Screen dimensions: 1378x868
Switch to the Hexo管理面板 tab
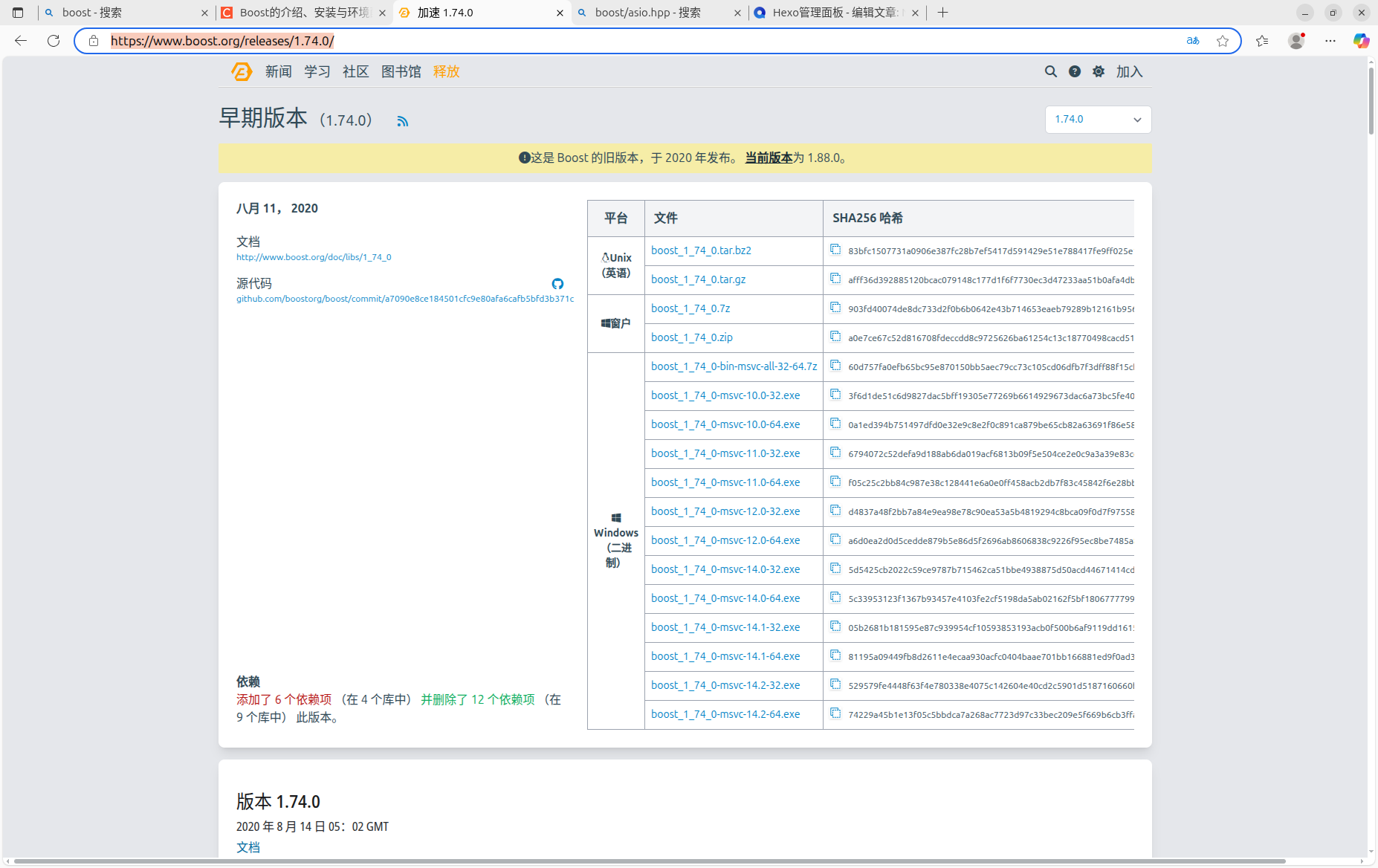pyautogui.click(x=838, y=13)
